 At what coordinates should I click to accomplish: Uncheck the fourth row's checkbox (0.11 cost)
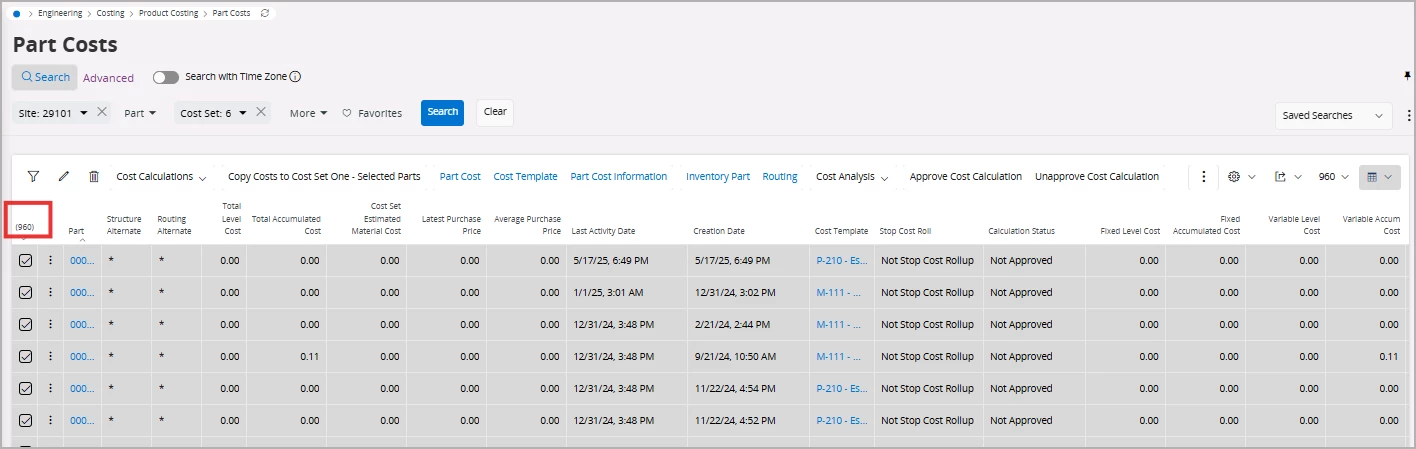26,357
